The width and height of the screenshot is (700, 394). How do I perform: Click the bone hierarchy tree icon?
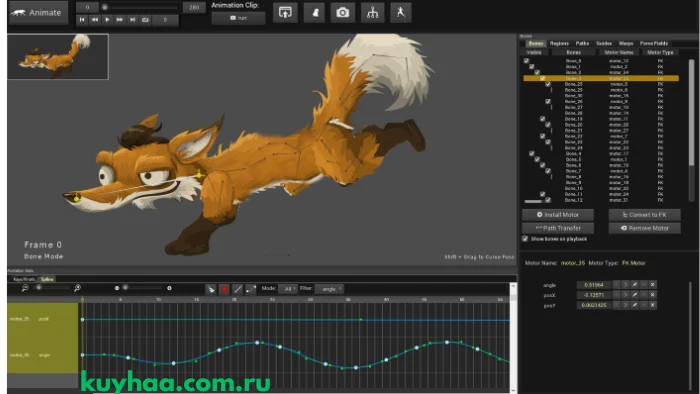click(x=372, y=12)
